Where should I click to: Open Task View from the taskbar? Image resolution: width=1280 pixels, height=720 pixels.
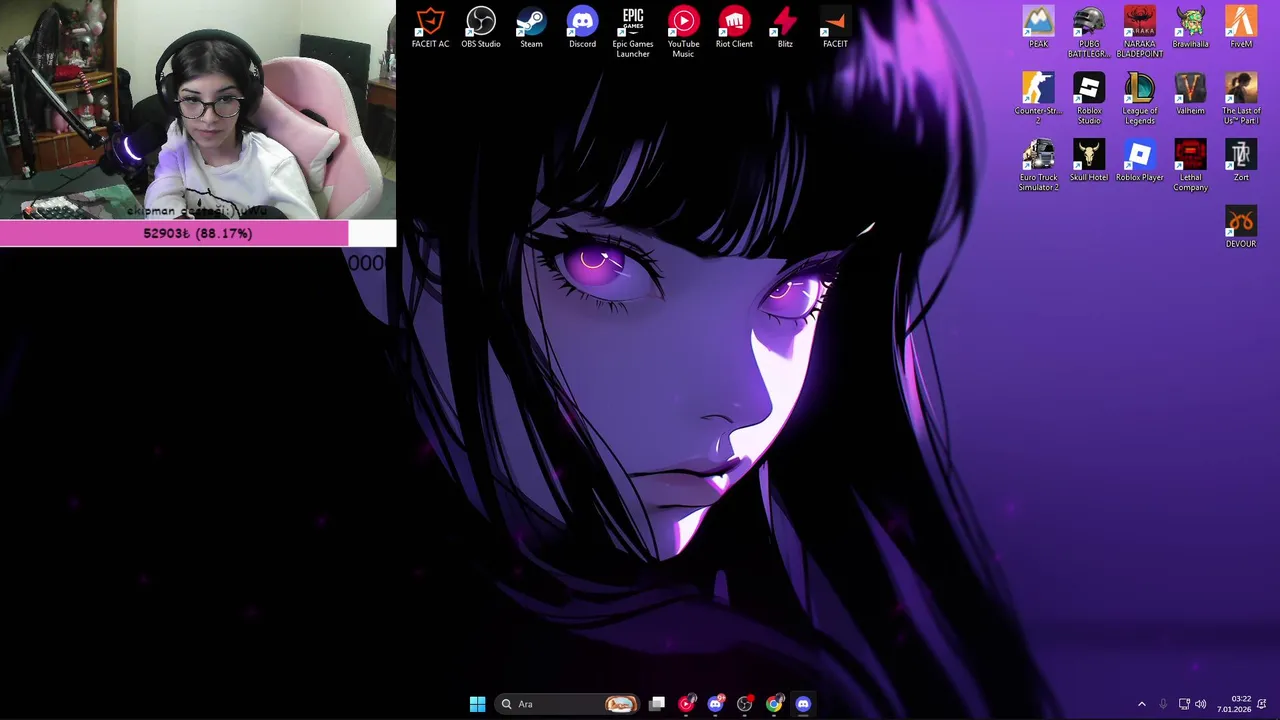[x=657, y=704]
